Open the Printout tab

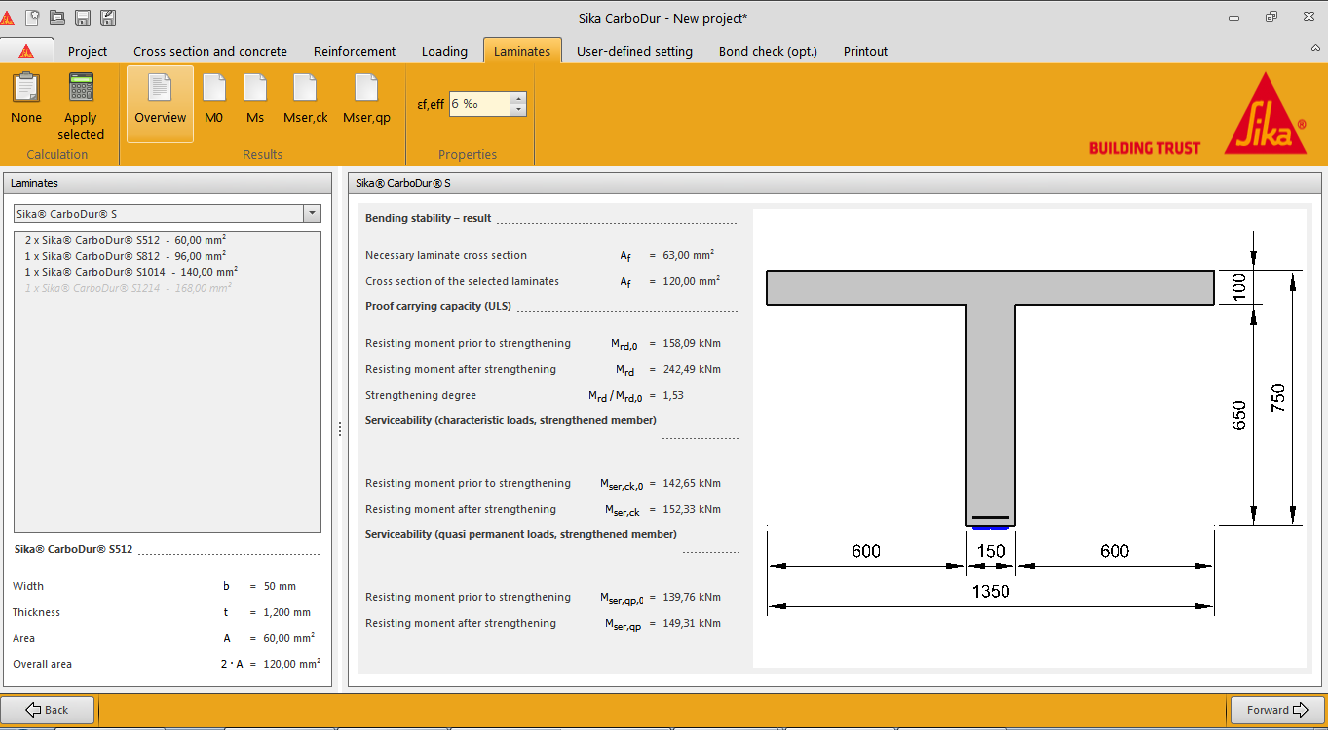pos(866,51)
